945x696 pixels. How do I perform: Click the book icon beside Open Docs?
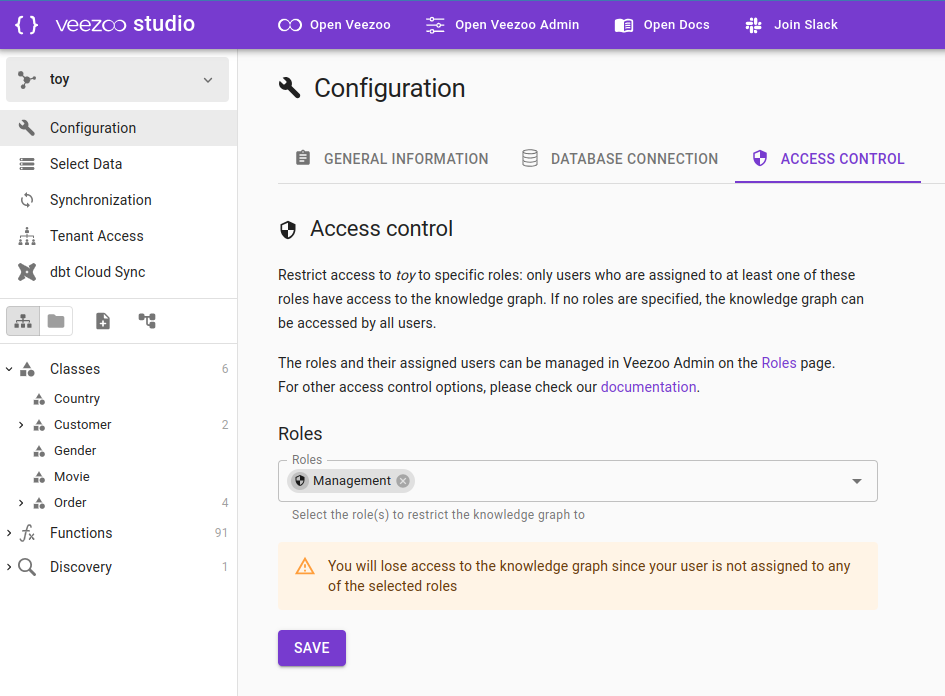(624, 25)
